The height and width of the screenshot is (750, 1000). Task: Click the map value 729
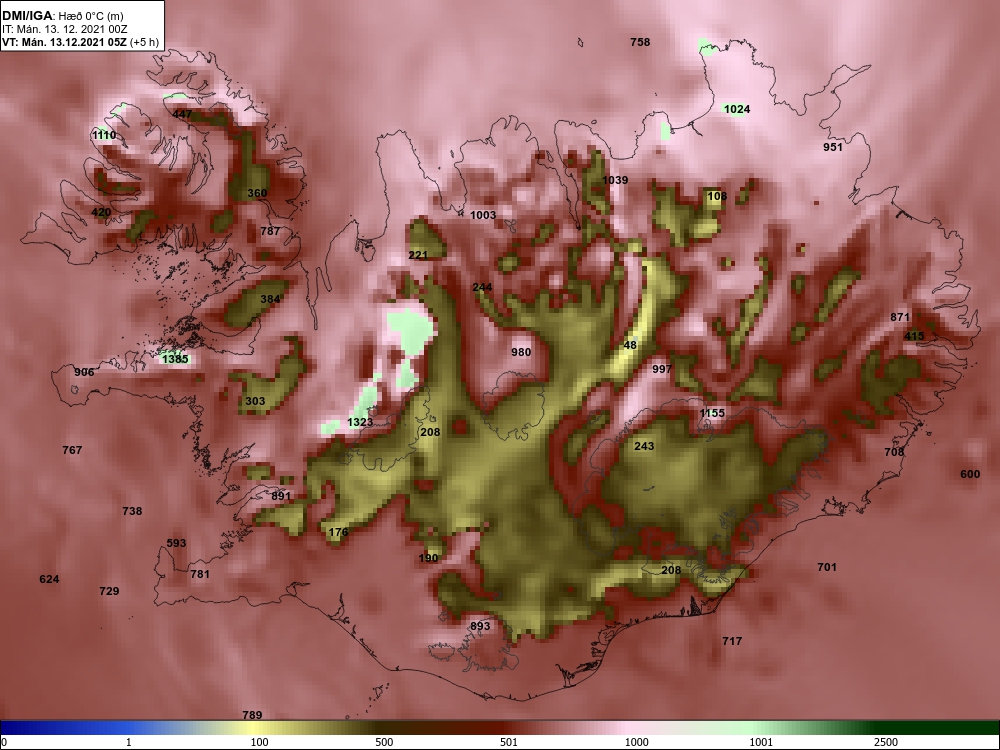109,591
